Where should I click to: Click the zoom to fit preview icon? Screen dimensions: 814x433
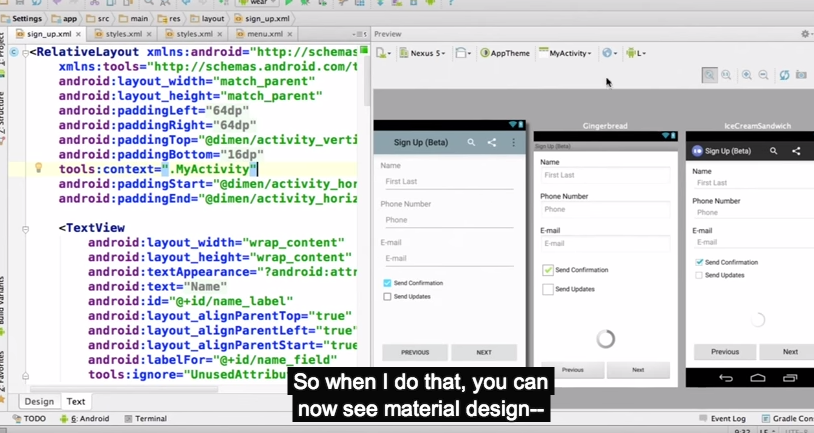[709, 75]
